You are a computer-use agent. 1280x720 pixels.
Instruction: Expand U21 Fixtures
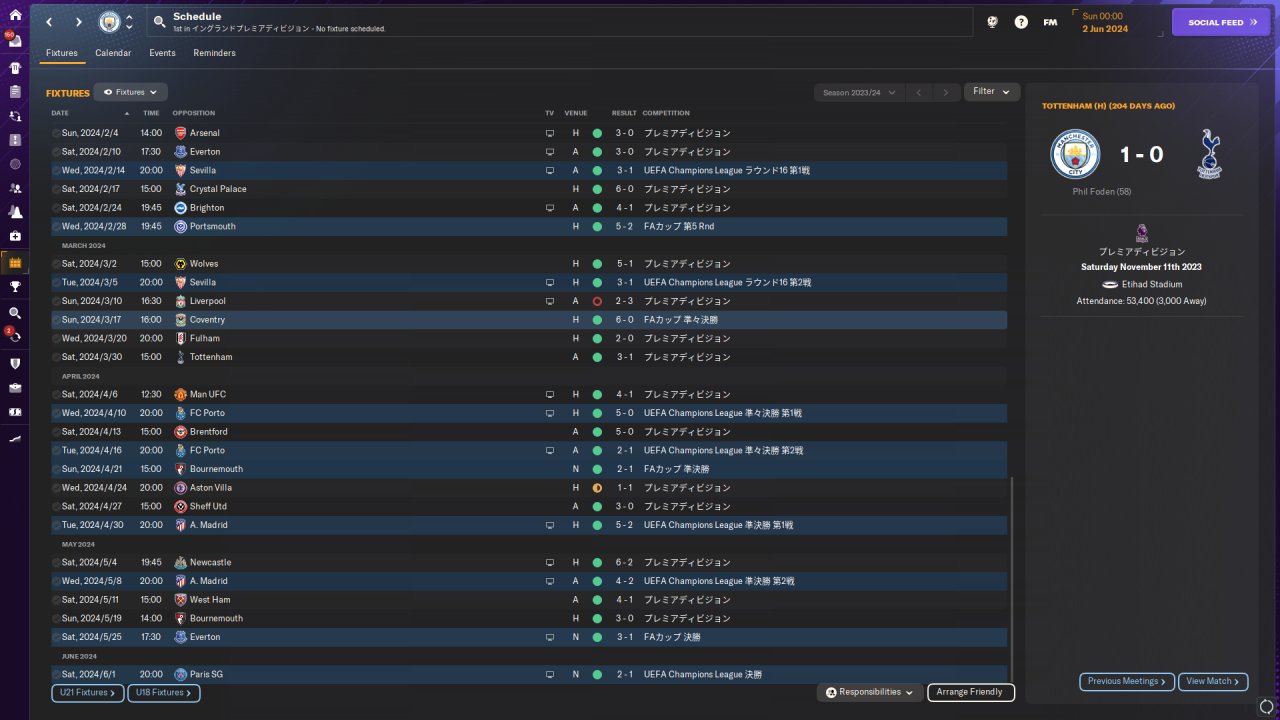coord(87,693)
